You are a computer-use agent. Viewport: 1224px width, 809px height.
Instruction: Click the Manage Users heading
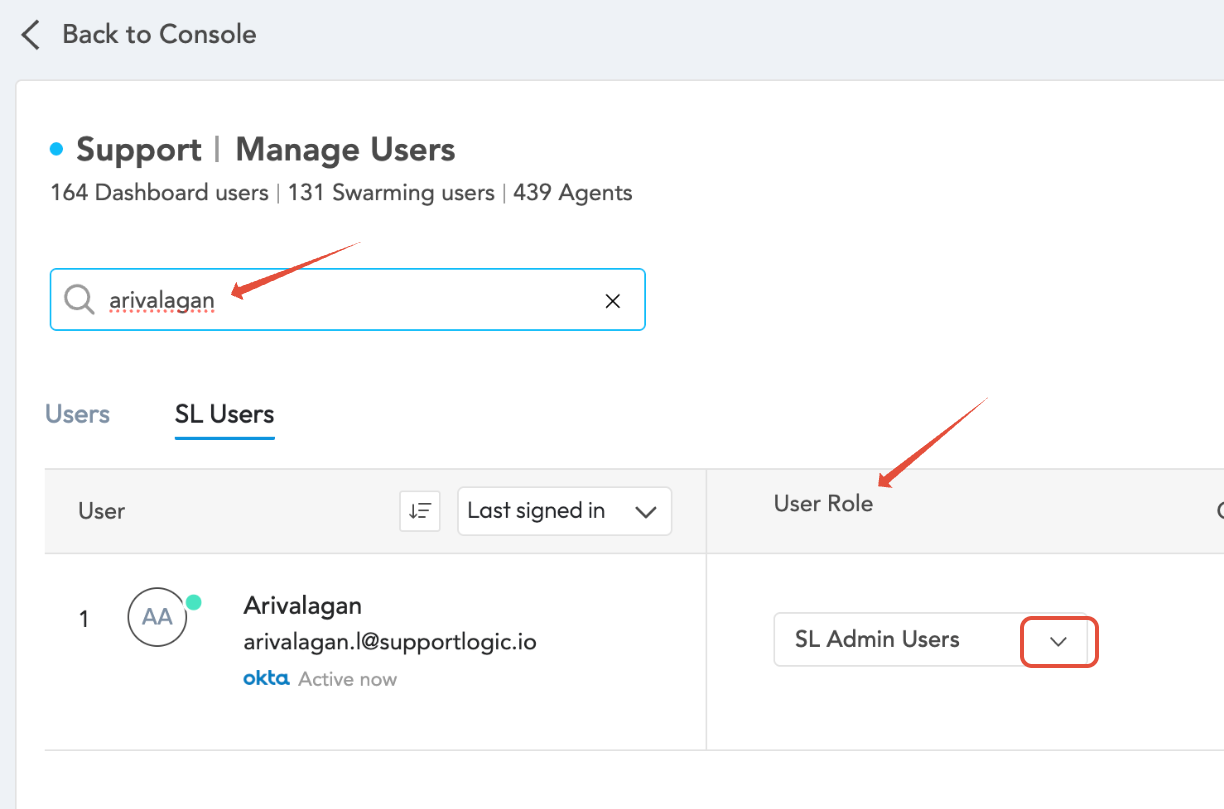[x=345, y=150]
